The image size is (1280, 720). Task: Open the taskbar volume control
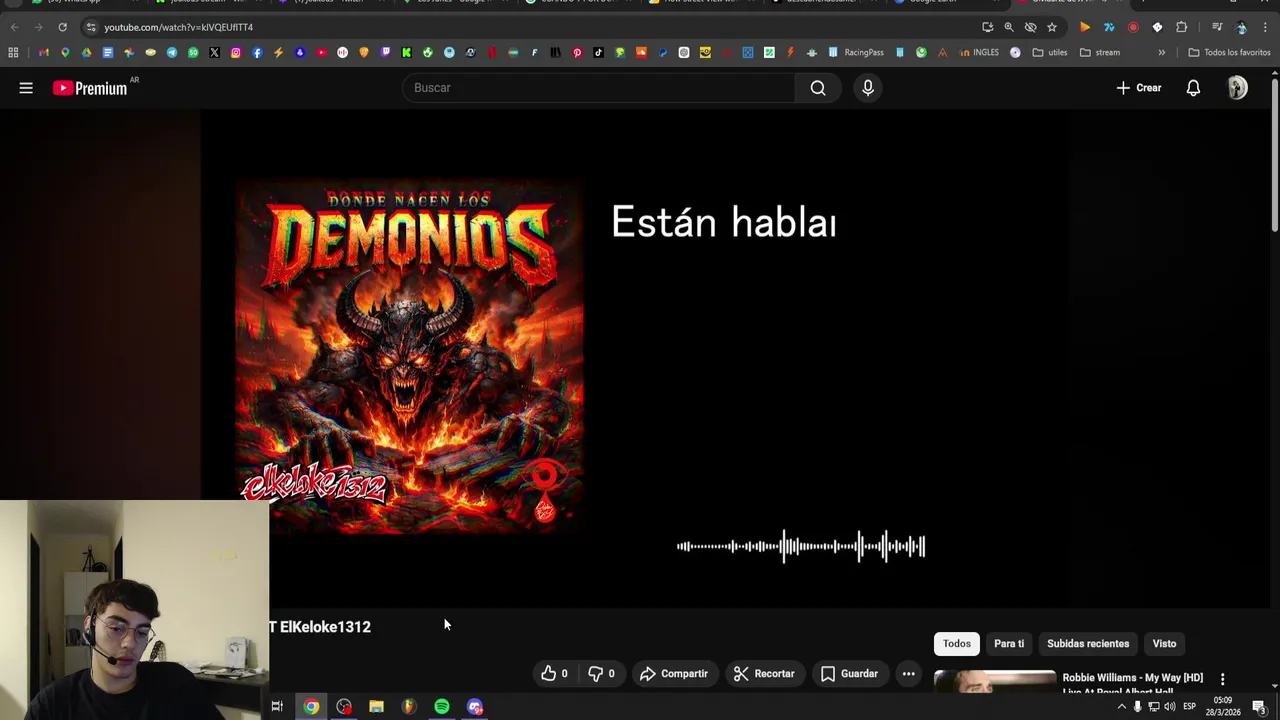point(1170,707)
